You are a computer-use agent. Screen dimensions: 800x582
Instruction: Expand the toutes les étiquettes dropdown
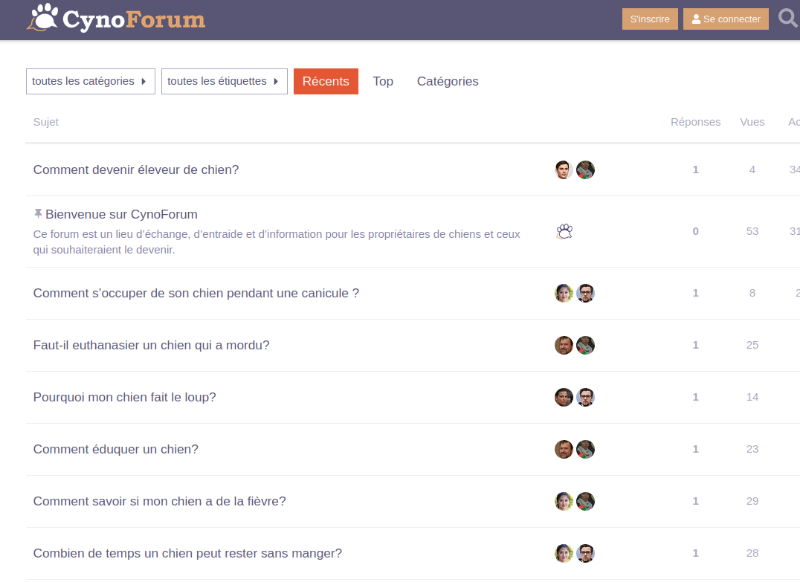[x=224, y=81]
